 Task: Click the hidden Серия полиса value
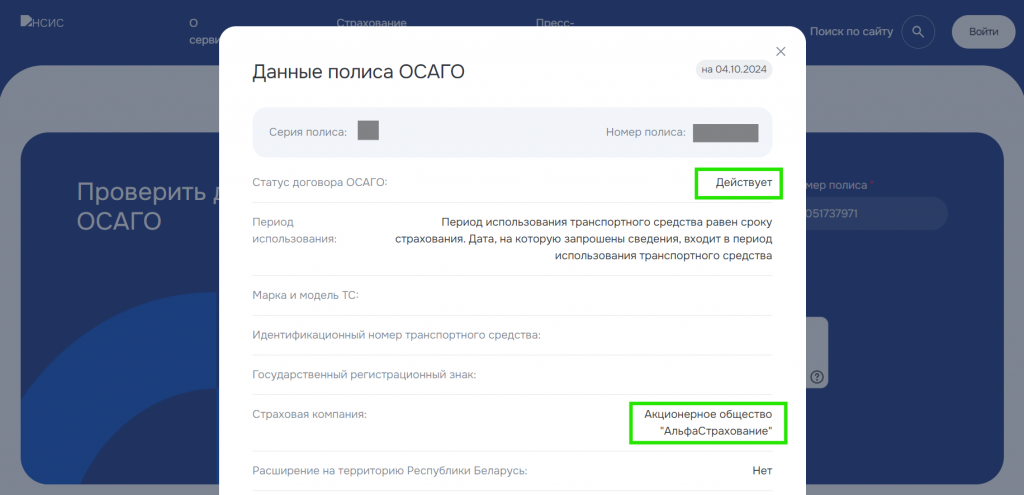tap(367, 130)
